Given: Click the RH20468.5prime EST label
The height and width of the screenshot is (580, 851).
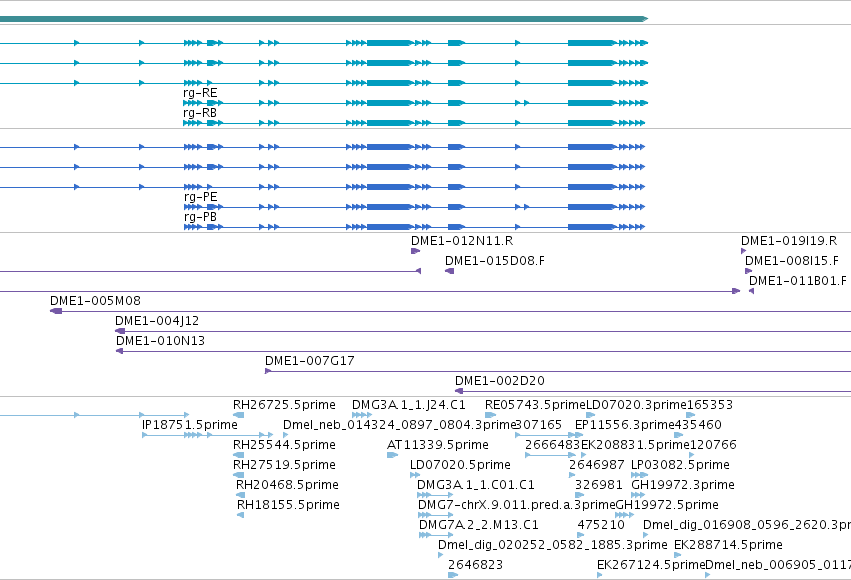Looking at the screenshot, I should coord(287,485).
